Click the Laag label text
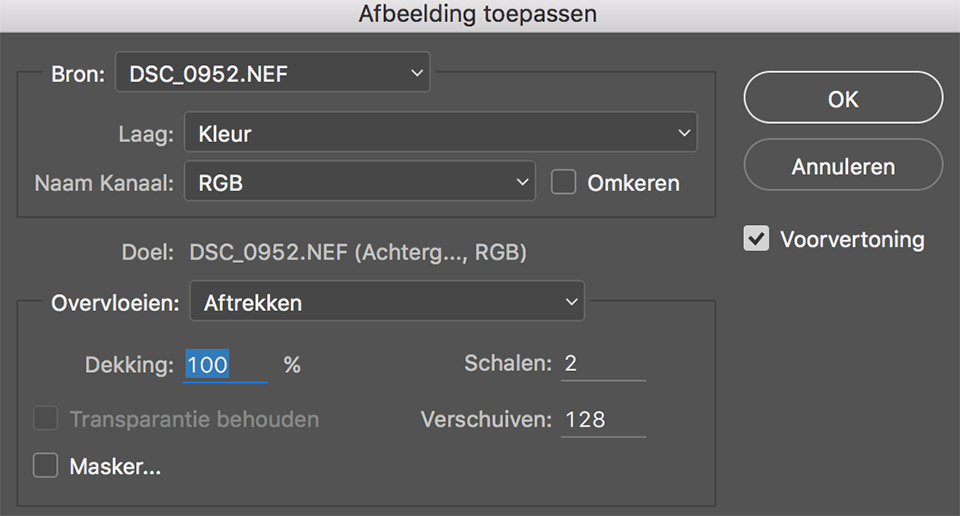960x516 pixels. pos(145,132)
